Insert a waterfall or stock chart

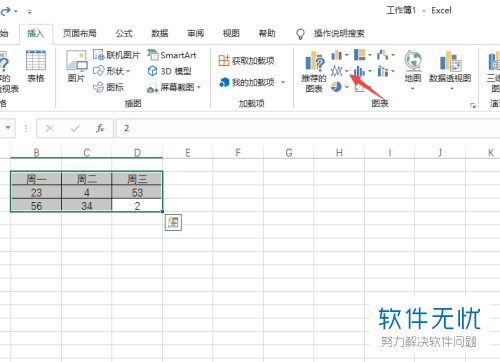pos(386,55)
